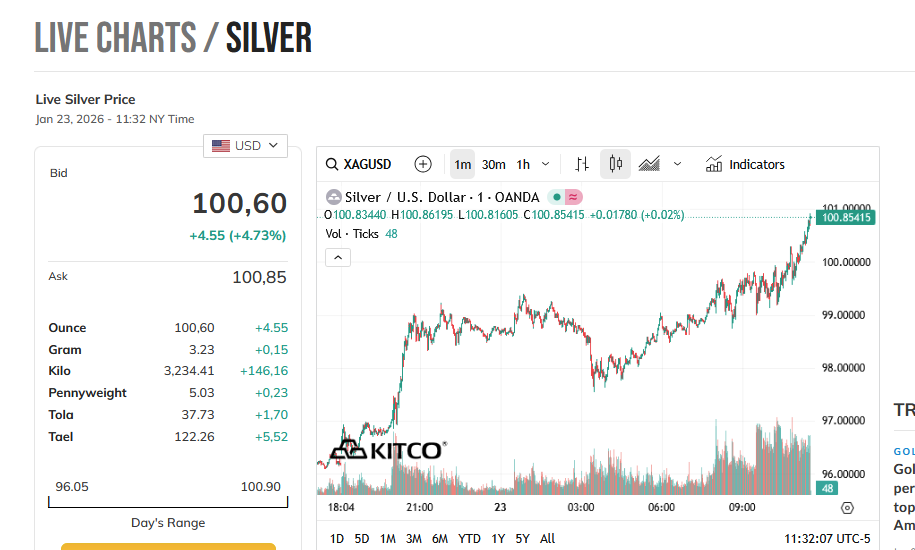Screen dimensions: 915x550
Task: Open the Indicators panel
Action: pos(745,164)
